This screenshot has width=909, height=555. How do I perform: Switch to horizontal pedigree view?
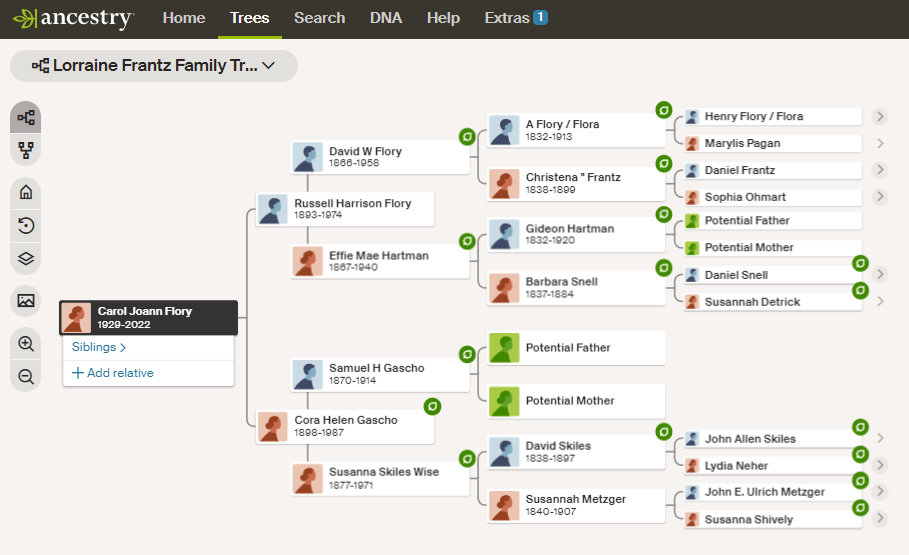[x=26, y=117]
